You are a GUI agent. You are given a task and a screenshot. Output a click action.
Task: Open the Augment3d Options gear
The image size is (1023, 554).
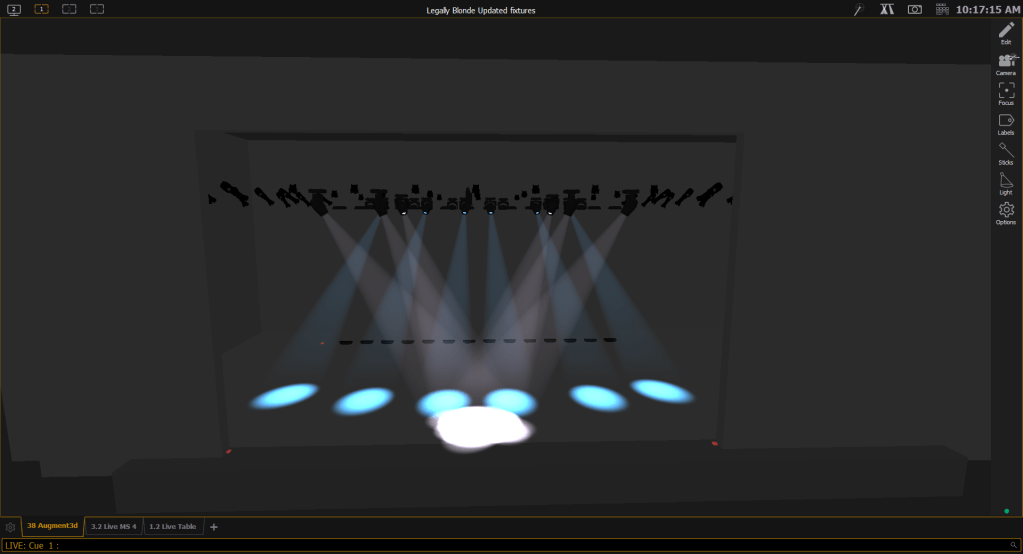[x=1006, y=212]
